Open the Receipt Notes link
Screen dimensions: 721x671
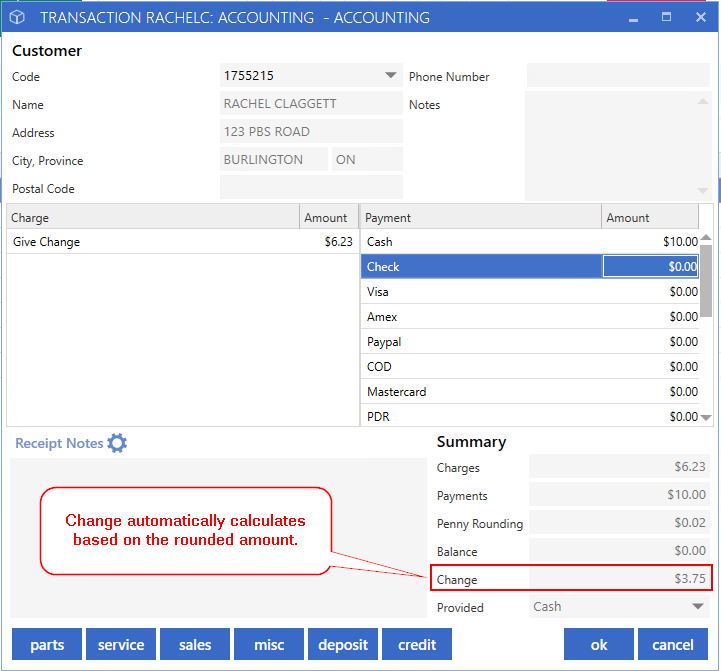point(59,443)
